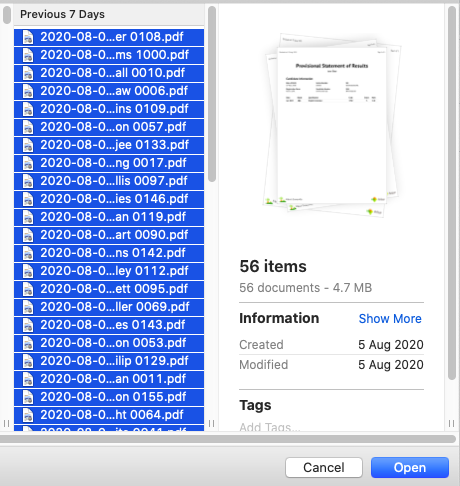
Task: Select the file ending 'ley 0112.pdf'
Action: click(x=109, y=271)
